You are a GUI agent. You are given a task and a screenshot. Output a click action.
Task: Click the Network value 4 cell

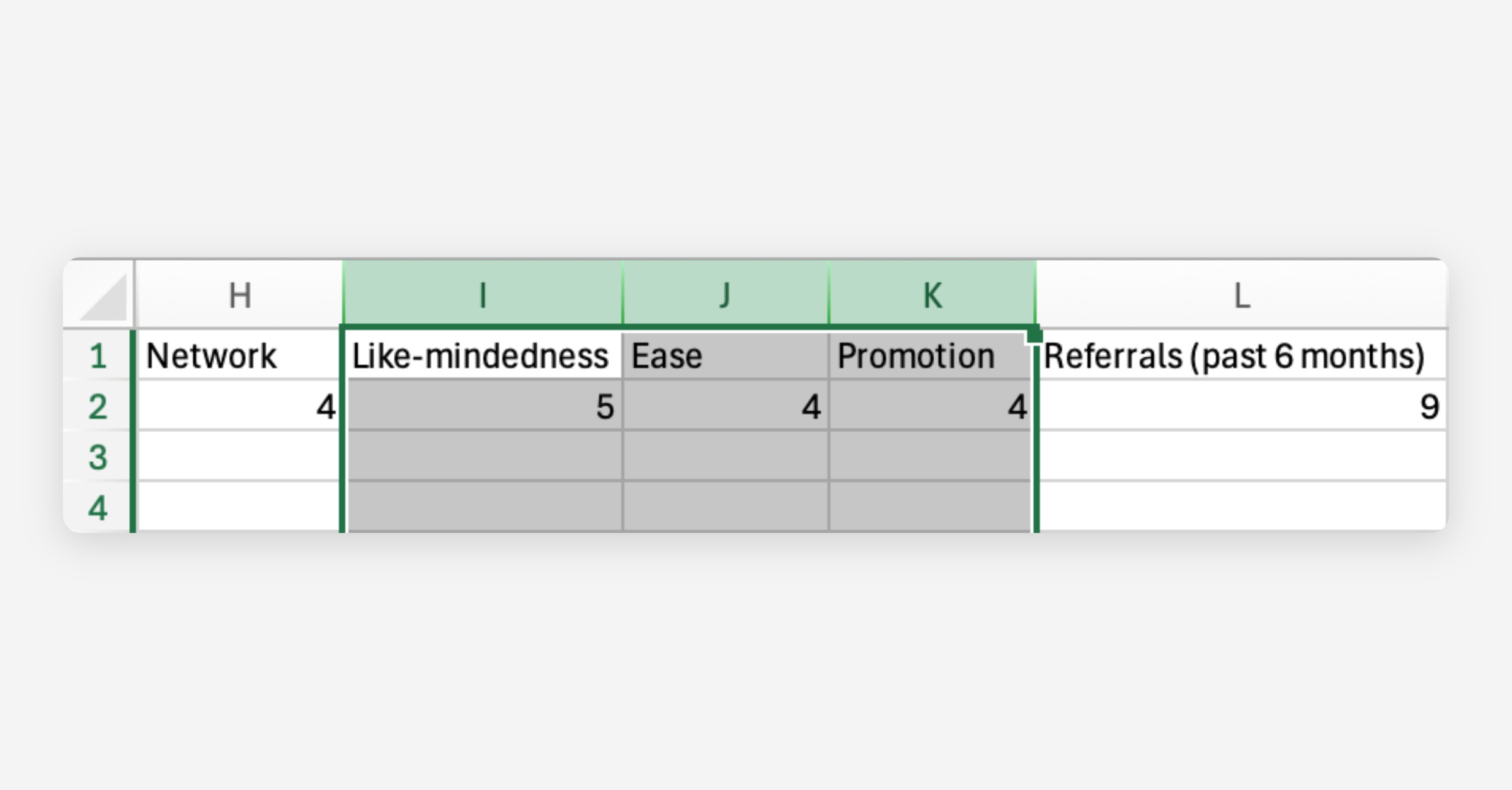click(239, 406)
